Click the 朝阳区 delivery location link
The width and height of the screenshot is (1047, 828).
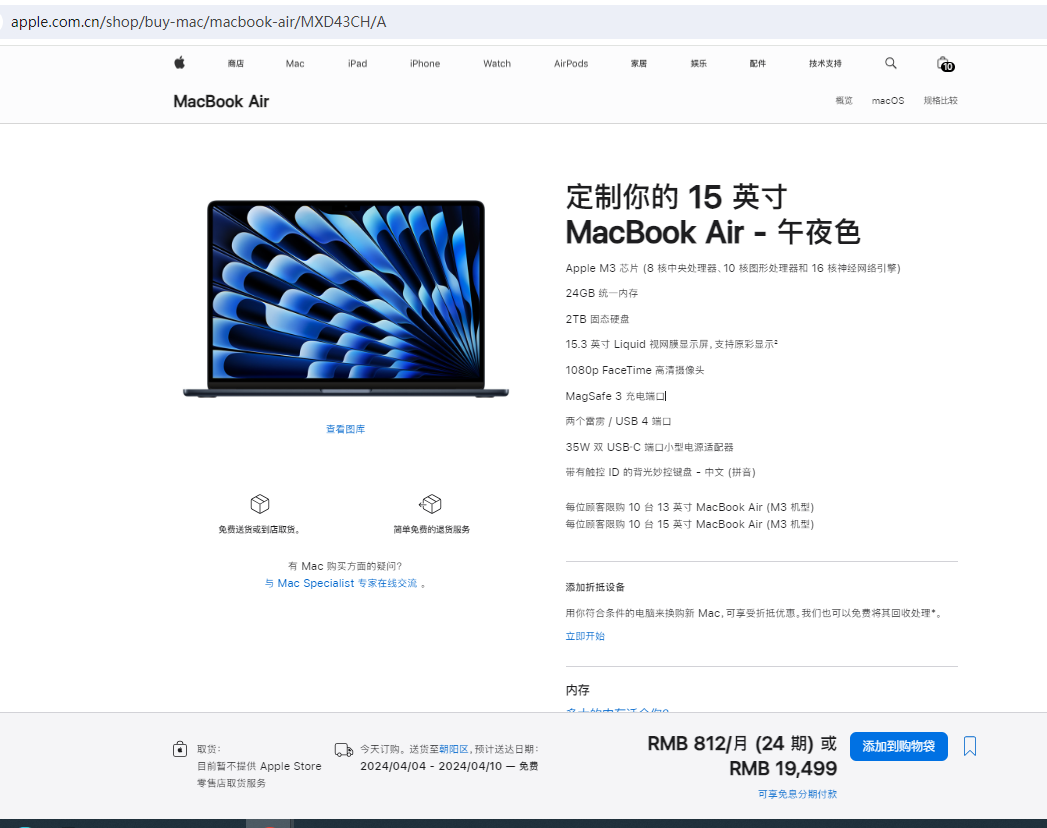[x=454, y=749]
